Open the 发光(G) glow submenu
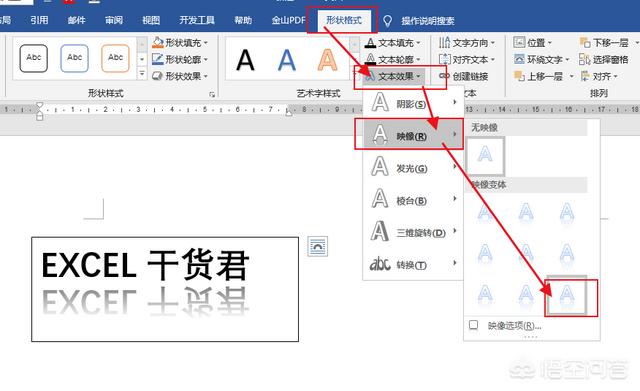The image size is (640, 391). [413, 167]
